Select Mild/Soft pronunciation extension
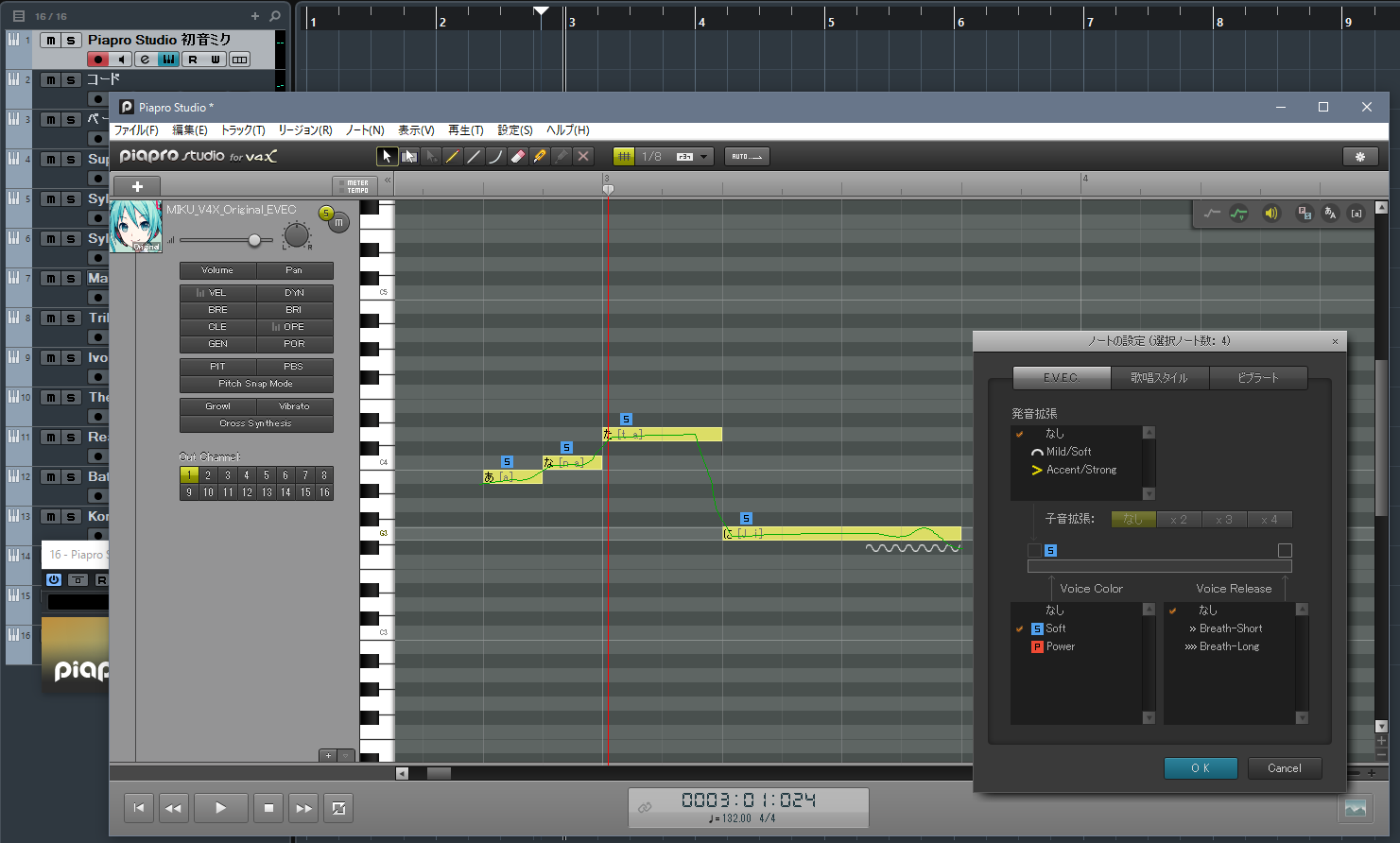 click(x=1068, y=452)
